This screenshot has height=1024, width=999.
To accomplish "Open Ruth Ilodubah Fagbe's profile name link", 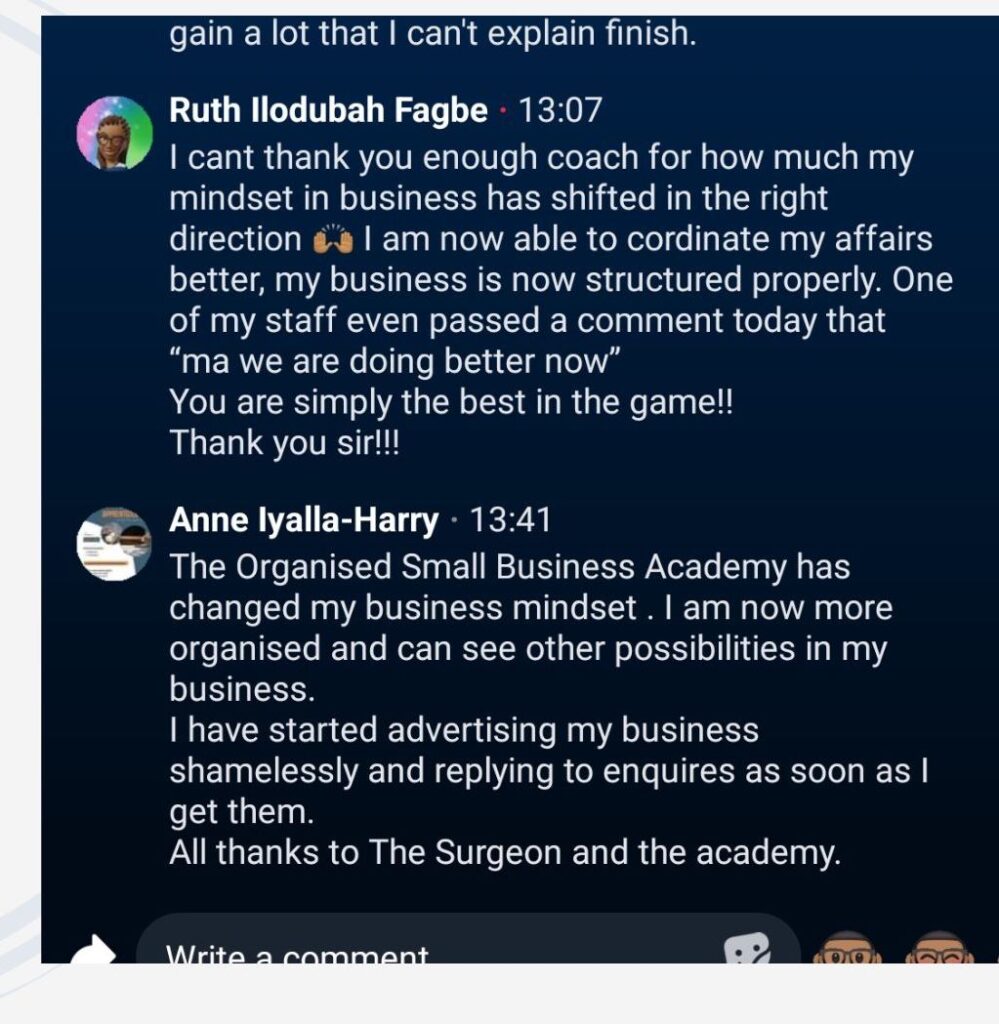I will [x=329, y=110].
